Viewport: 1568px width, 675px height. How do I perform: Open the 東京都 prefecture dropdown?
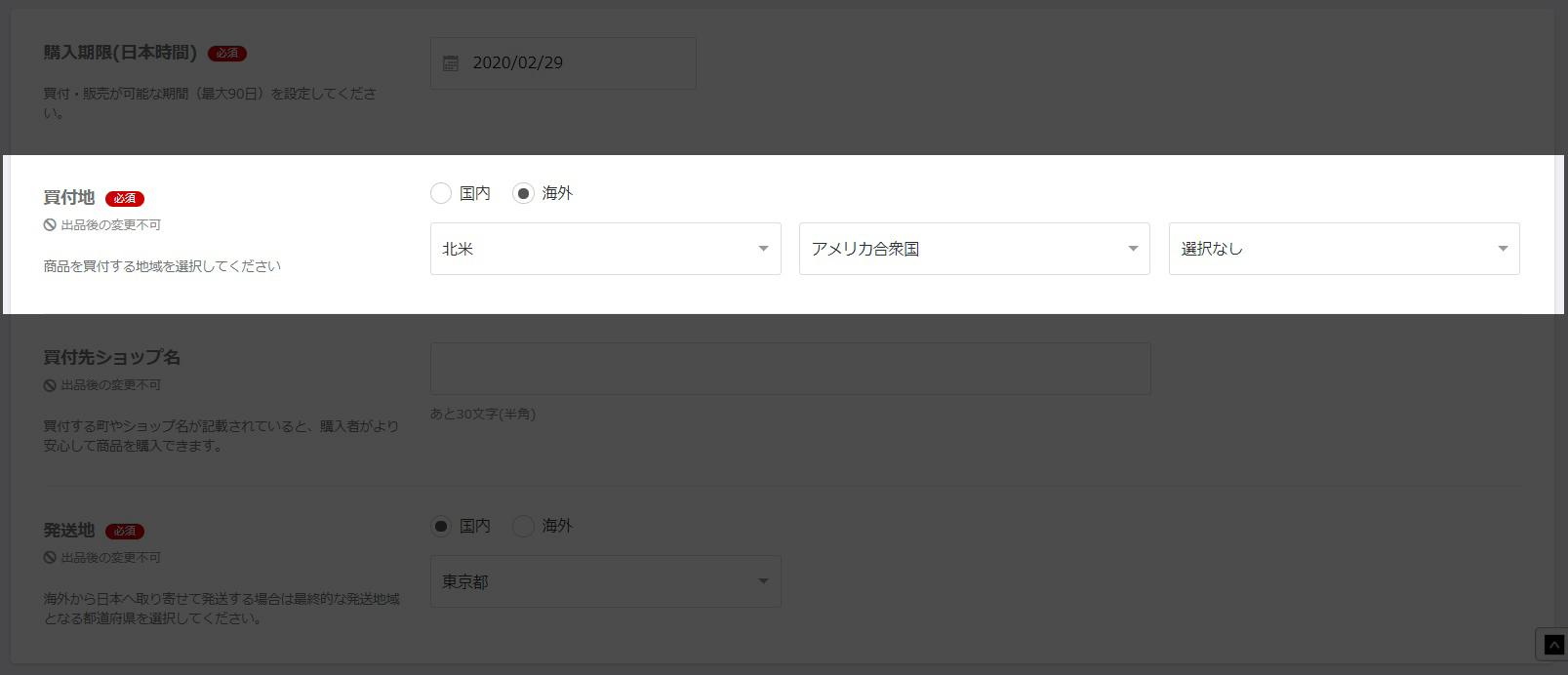point(605,581)
